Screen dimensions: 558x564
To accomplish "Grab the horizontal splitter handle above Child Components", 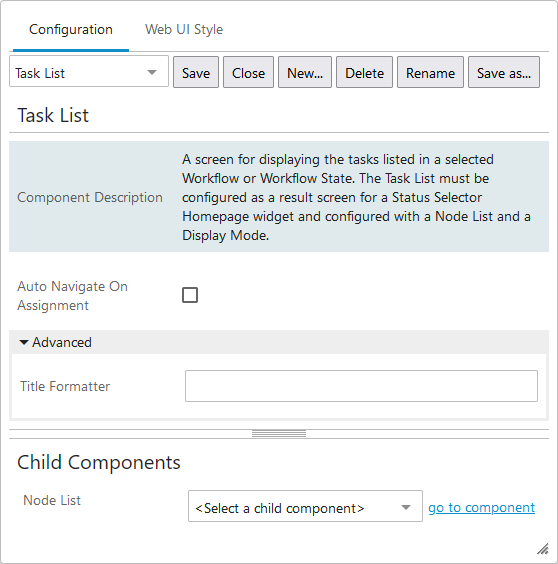I will [x=279, y=434].
